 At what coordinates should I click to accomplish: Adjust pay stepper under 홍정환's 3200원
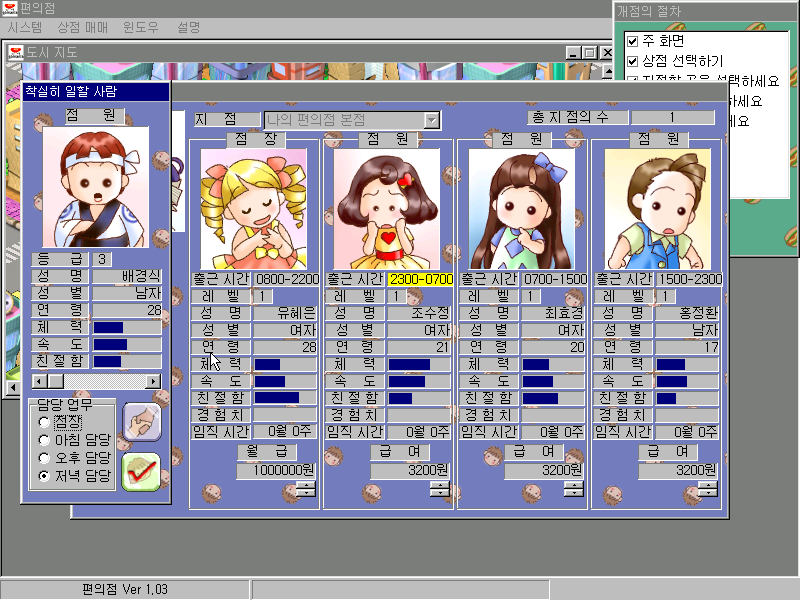pyautogui.click(x=708, y=490)
